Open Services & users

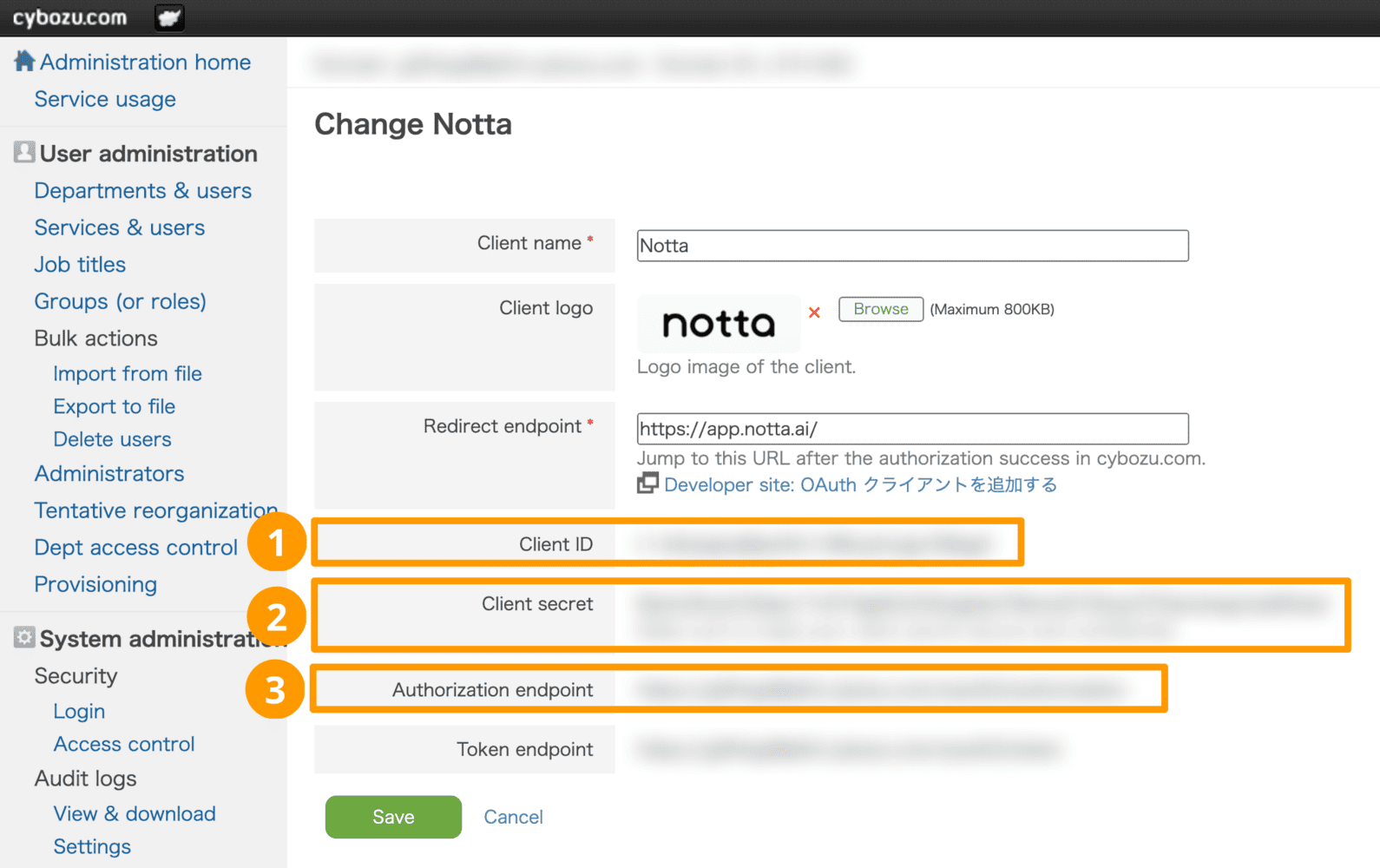pos(120,227)
